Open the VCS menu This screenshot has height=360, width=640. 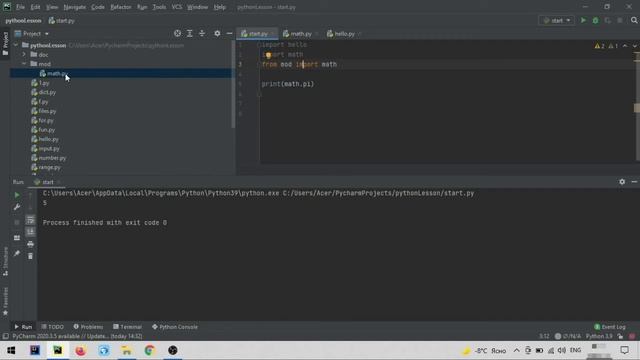coord(177,7)
